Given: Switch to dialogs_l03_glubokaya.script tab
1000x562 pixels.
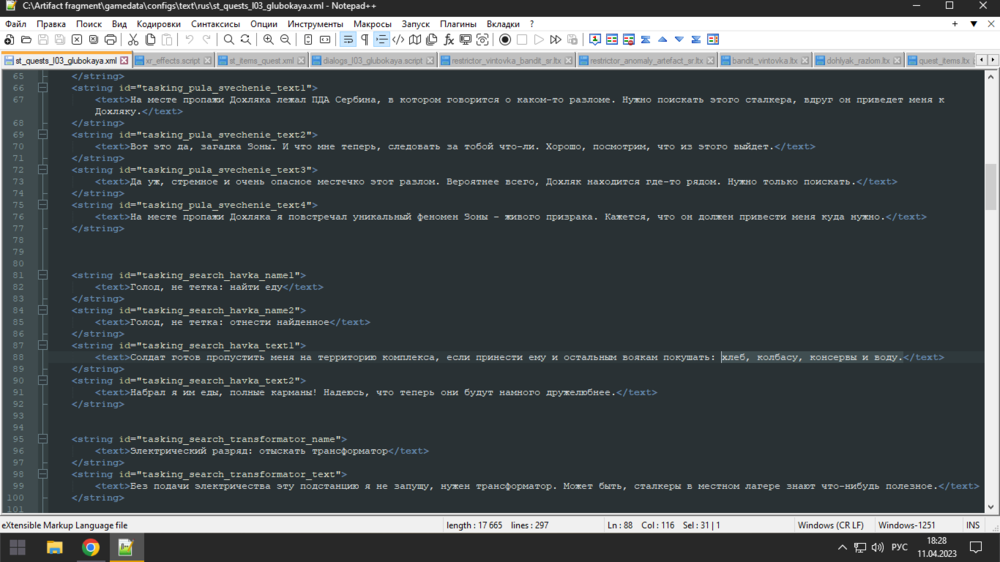Looking at the screenshot, I should (372, 61).
